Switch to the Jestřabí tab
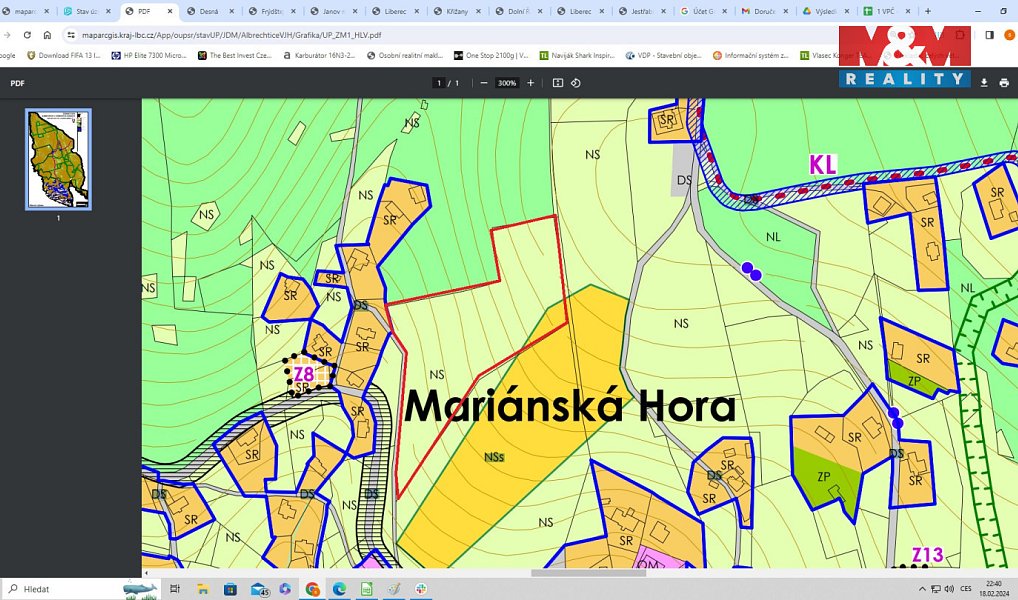 tap(642, 11)
